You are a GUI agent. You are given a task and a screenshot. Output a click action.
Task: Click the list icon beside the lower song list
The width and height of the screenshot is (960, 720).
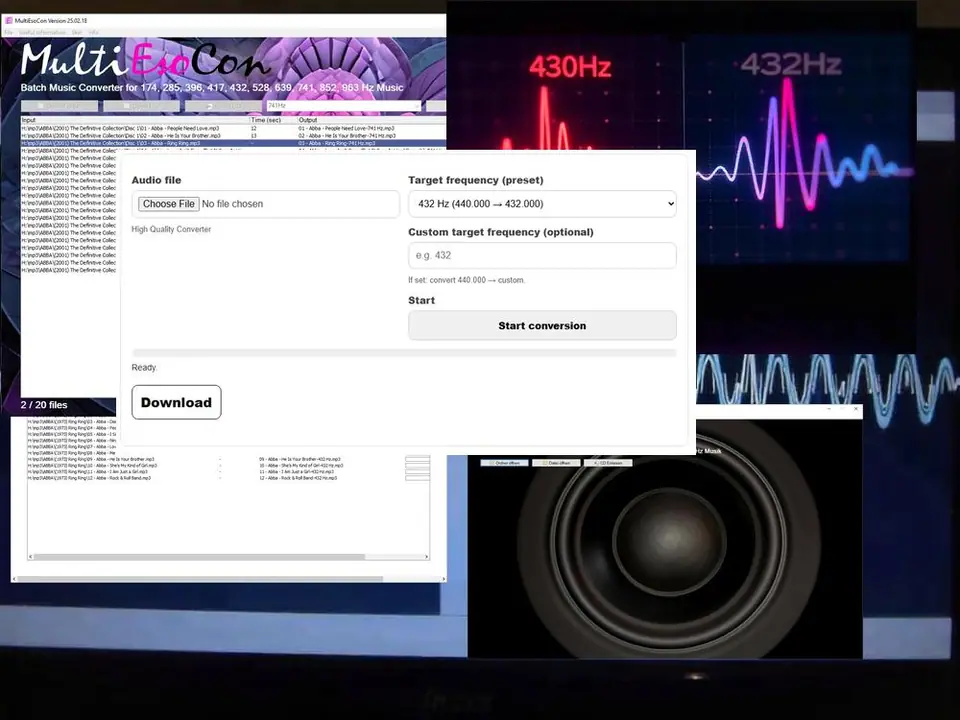coord(417,466)
